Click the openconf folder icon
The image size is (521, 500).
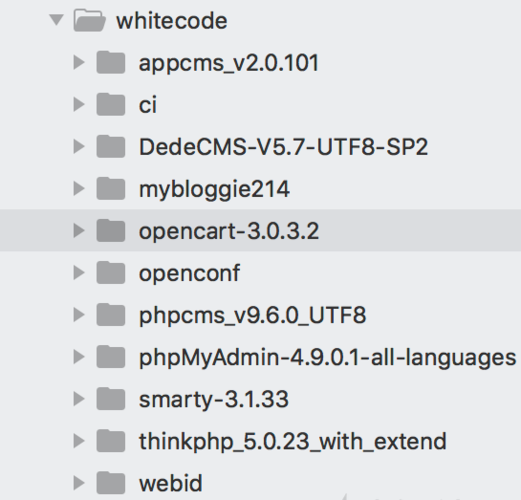coord(111,272)
